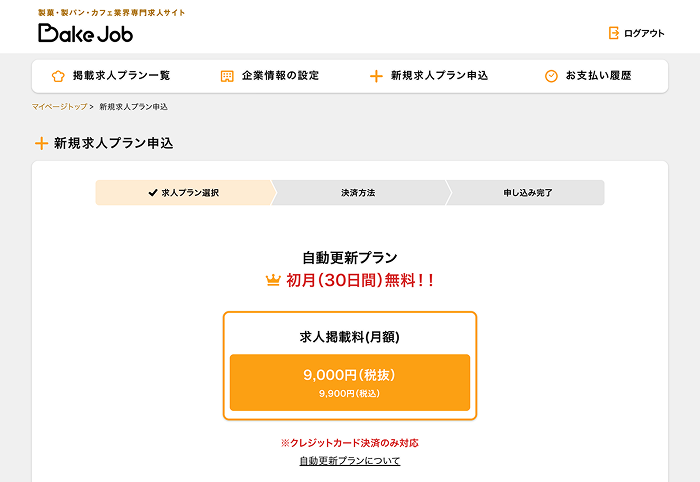Open 掲載求人プラン一覧 menu item

121,76
